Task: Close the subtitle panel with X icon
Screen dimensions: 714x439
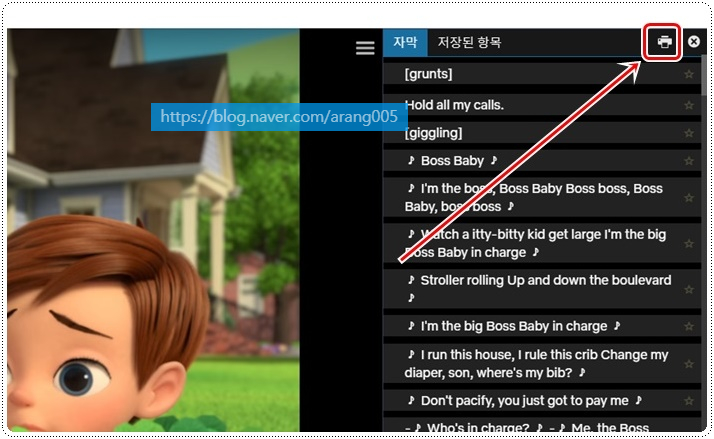Action: click(694, 41)
